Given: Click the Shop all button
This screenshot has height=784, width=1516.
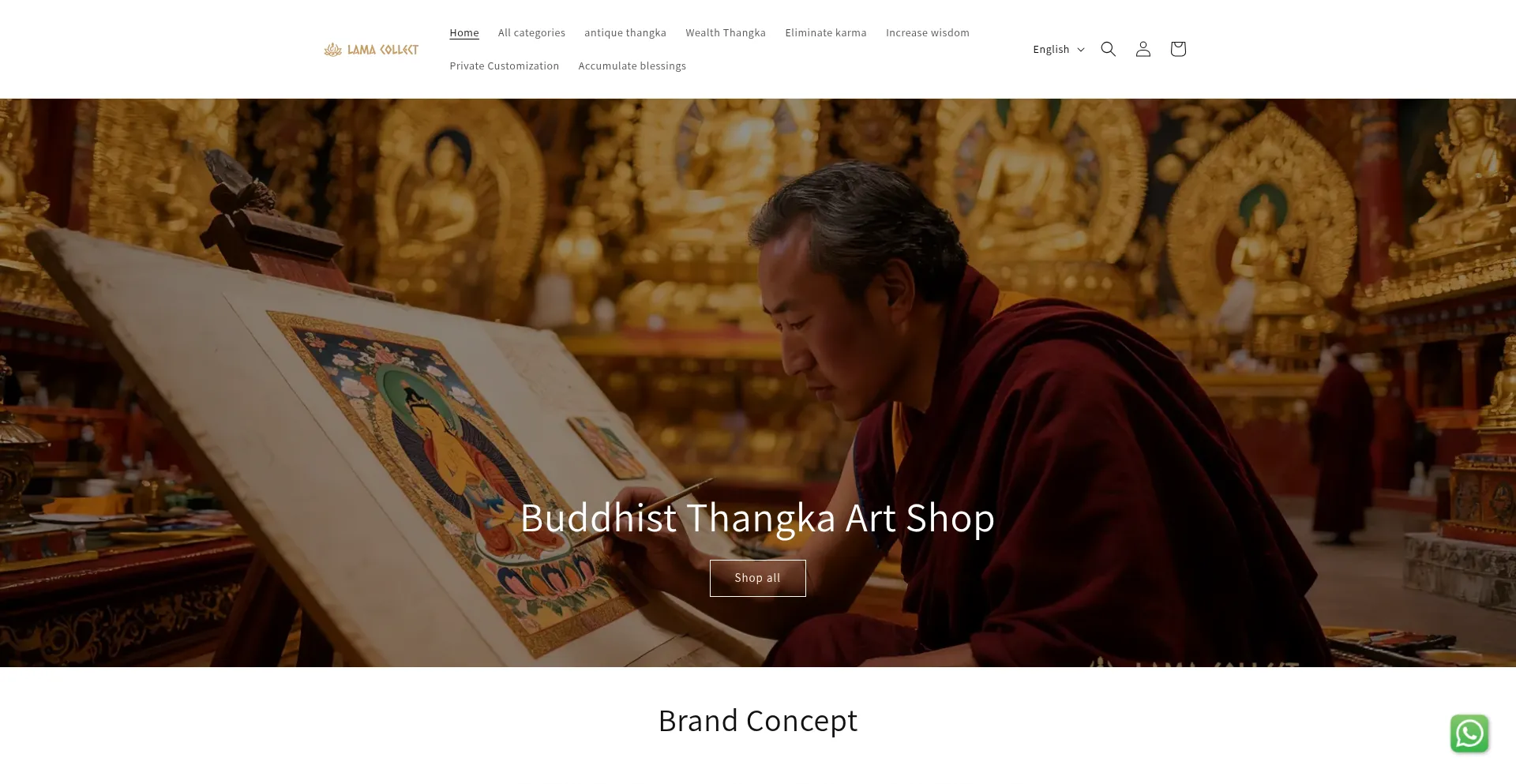Looking at the screenshot, I should (x=758, y=578).
